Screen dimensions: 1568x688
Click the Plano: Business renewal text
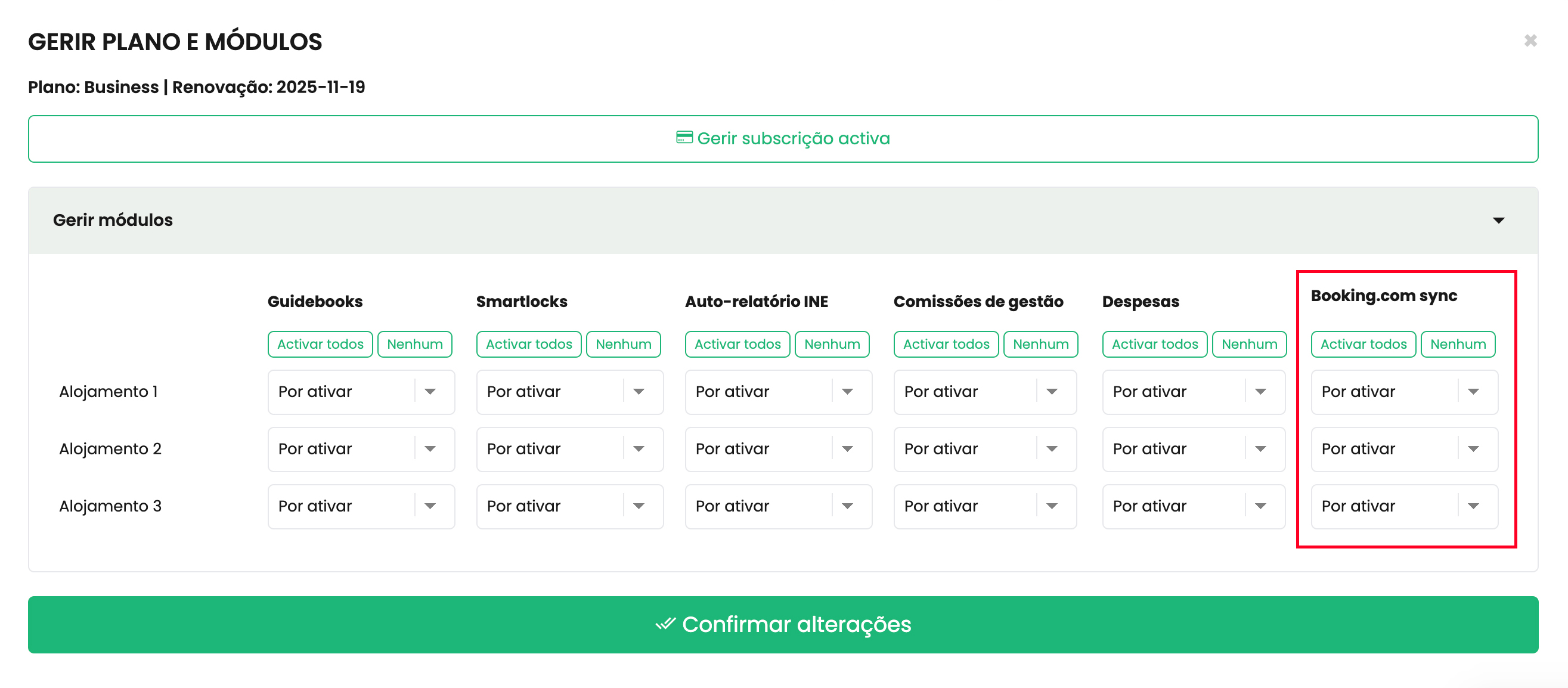pyautogui.click(x=197, y=87)
